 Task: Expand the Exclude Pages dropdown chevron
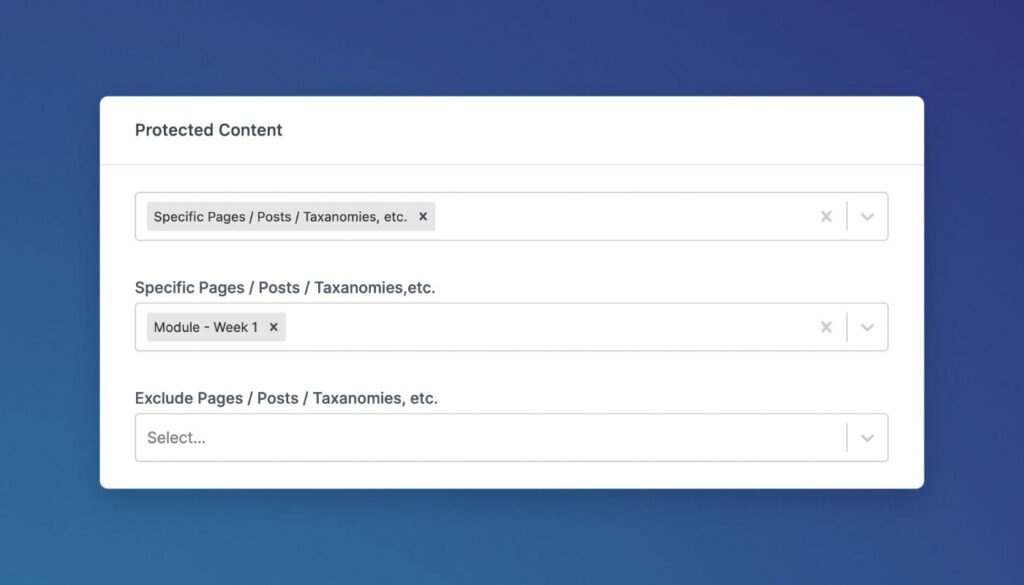[x=867, y=438]
